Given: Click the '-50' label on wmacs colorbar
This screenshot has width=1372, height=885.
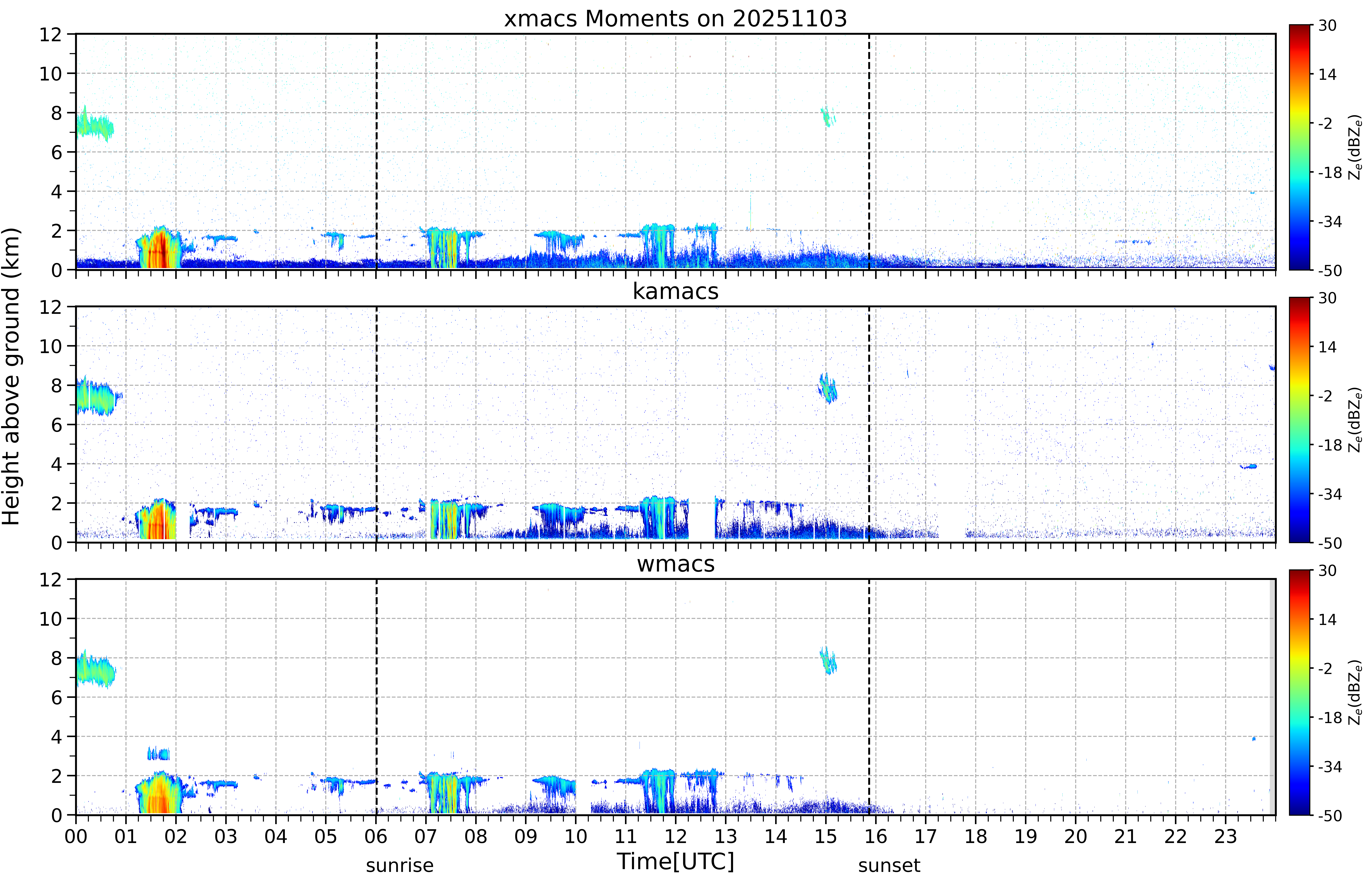Looking at the screenshot, I should [1330, 815].
